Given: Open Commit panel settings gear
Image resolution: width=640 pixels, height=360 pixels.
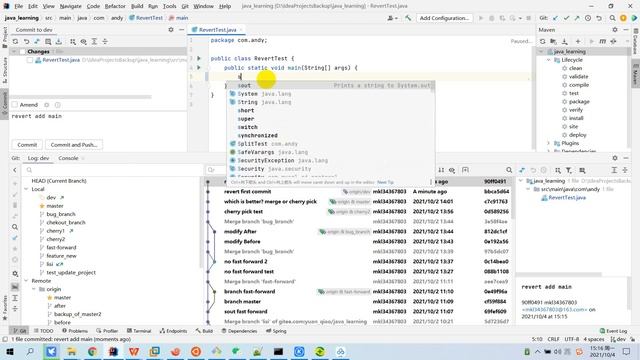Looking at the screenshot, I should pos(171,30).
